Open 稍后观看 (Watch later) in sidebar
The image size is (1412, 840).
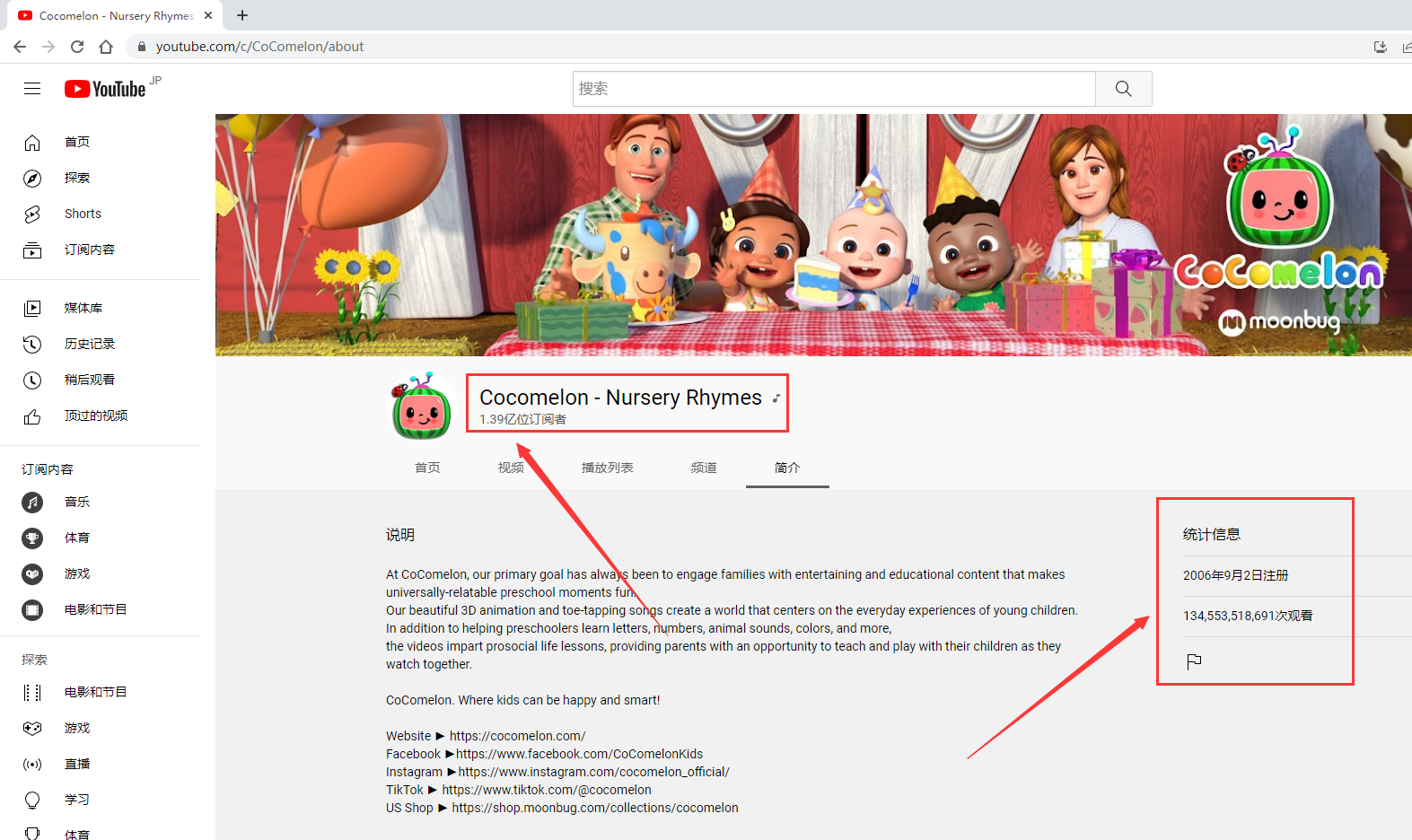89,380
